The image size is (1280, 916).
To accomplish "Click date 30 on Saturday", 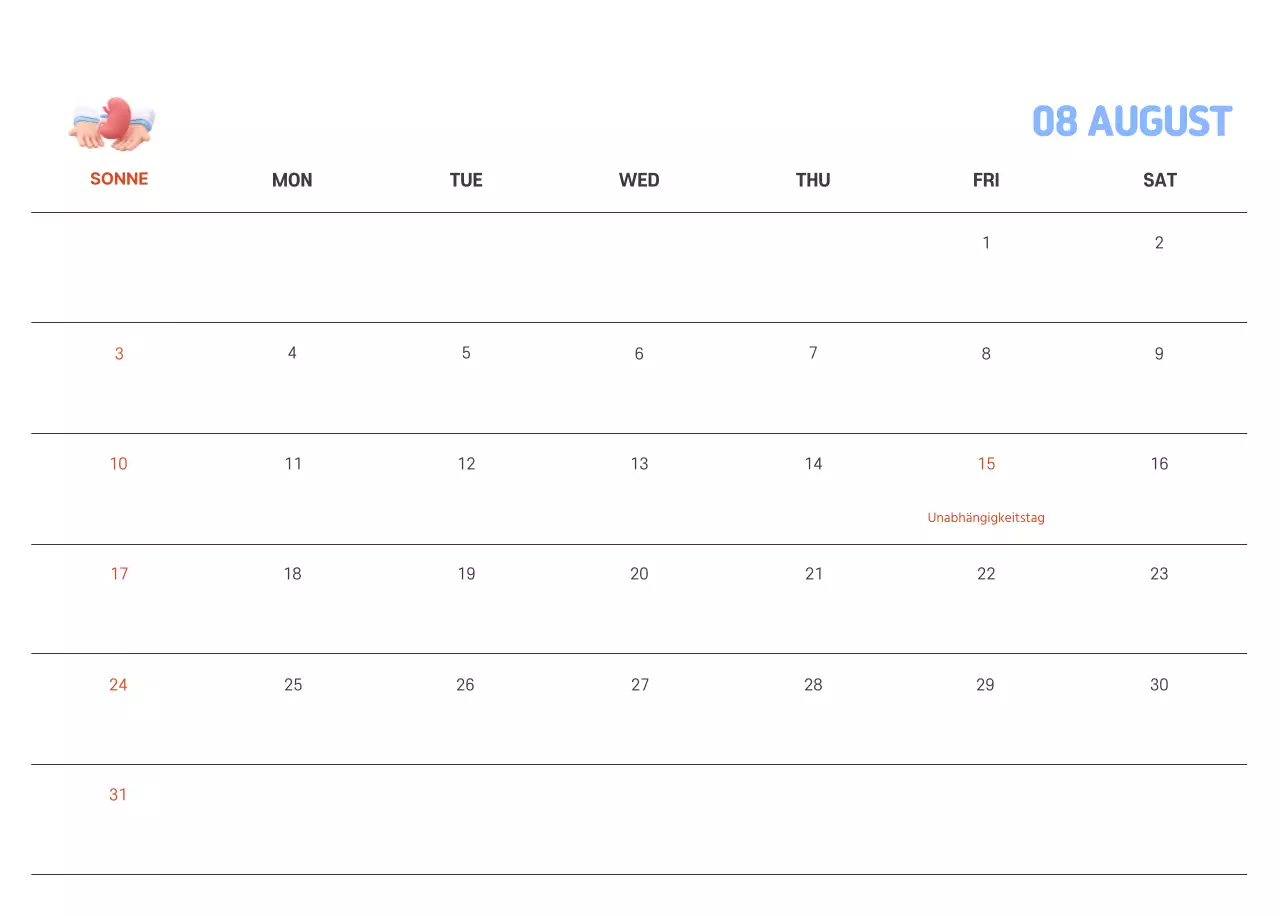I will coord(1159,685).
